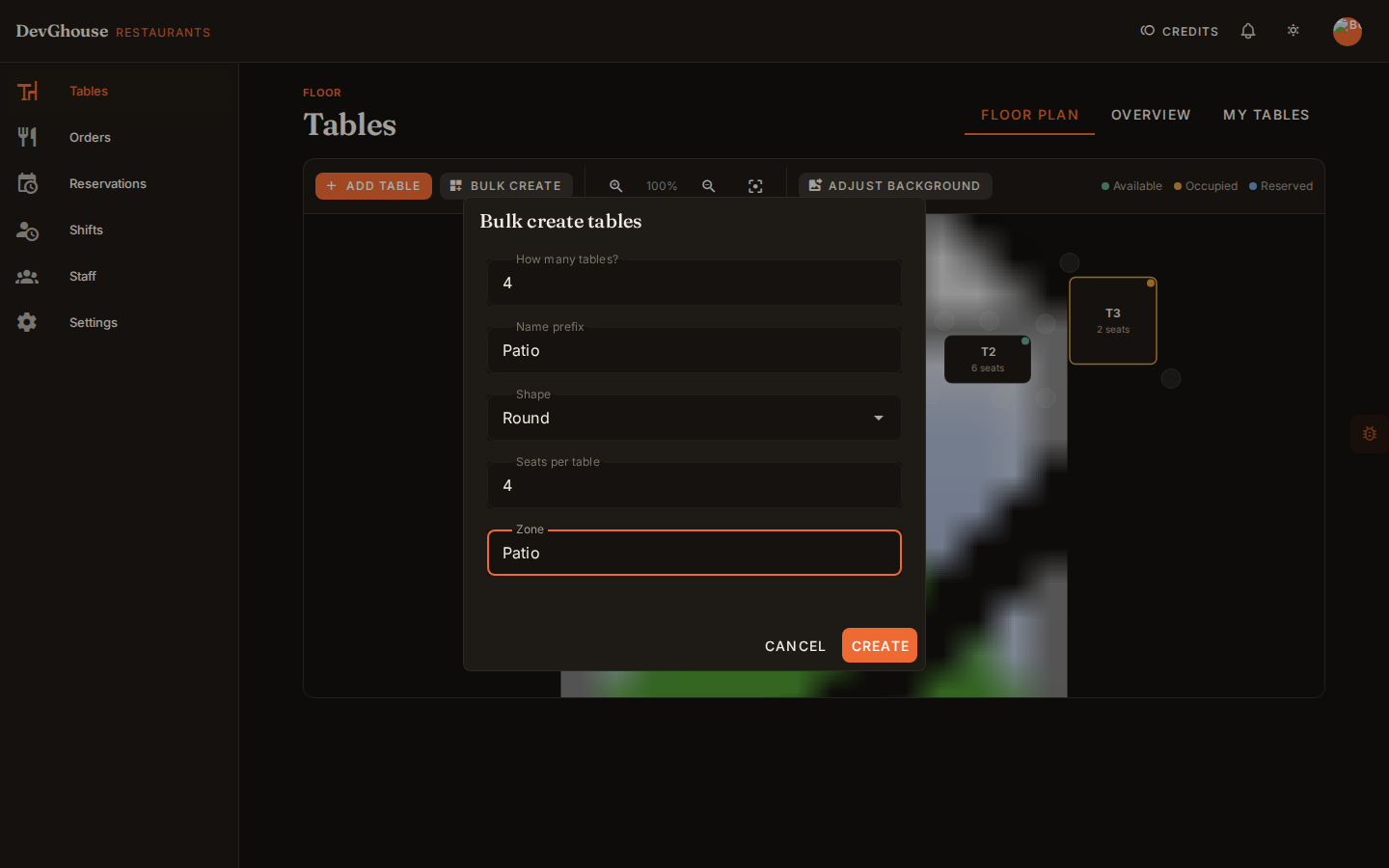Viewport: 1389px width, 868px height.
Task: Select table T3 on floor plan
Action: pos(1113,321)
